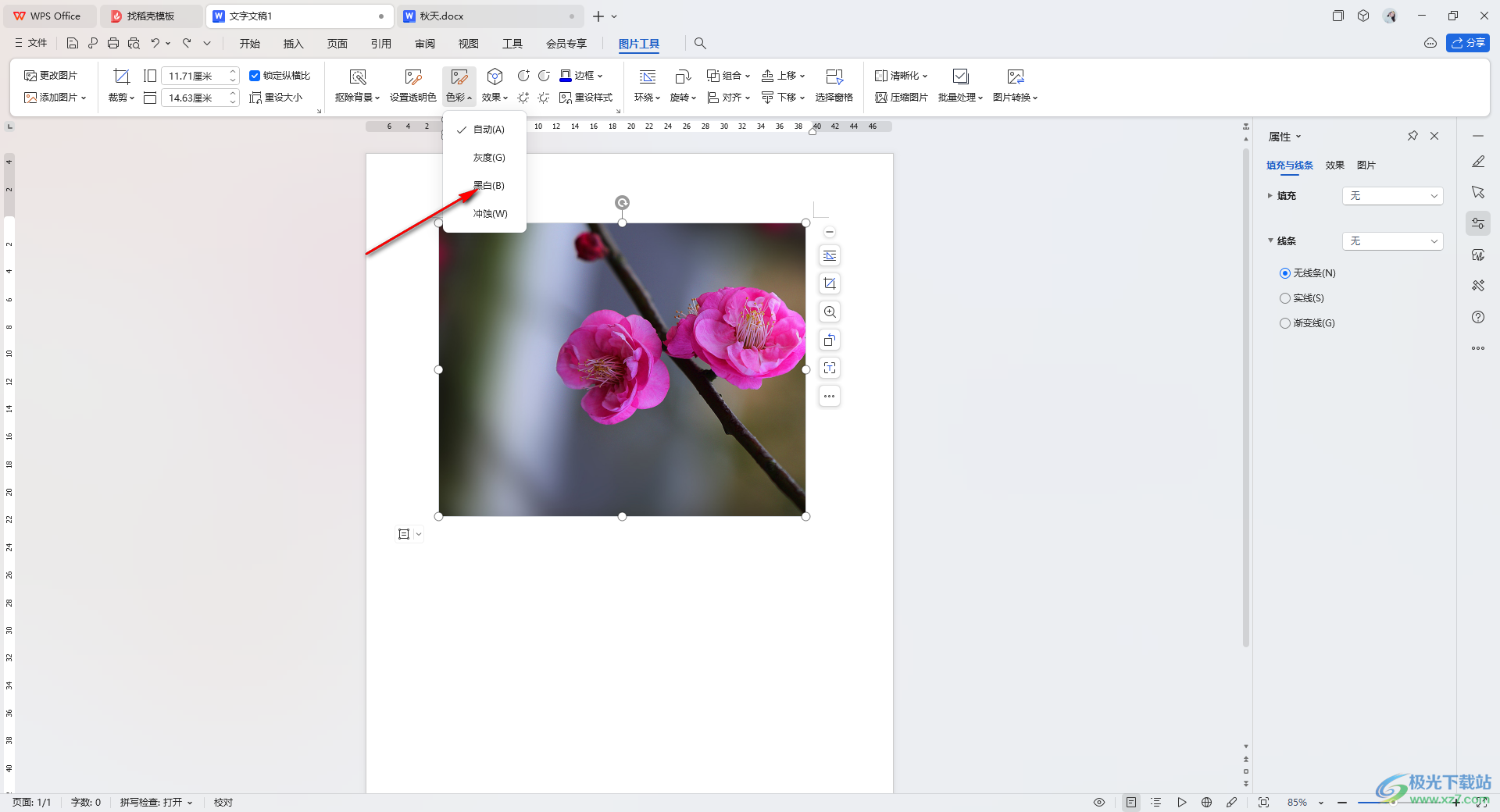Click the Save icon in quick toolbar
The image size is (1500, 812).
coord(73,43)
